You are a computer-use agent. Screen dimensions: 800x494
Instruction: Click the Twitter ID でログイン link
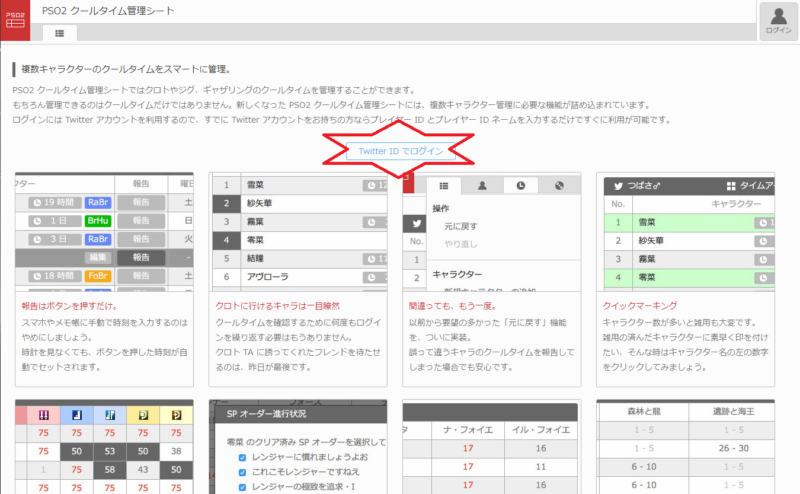pyautogui.click(x=400, y=150)
